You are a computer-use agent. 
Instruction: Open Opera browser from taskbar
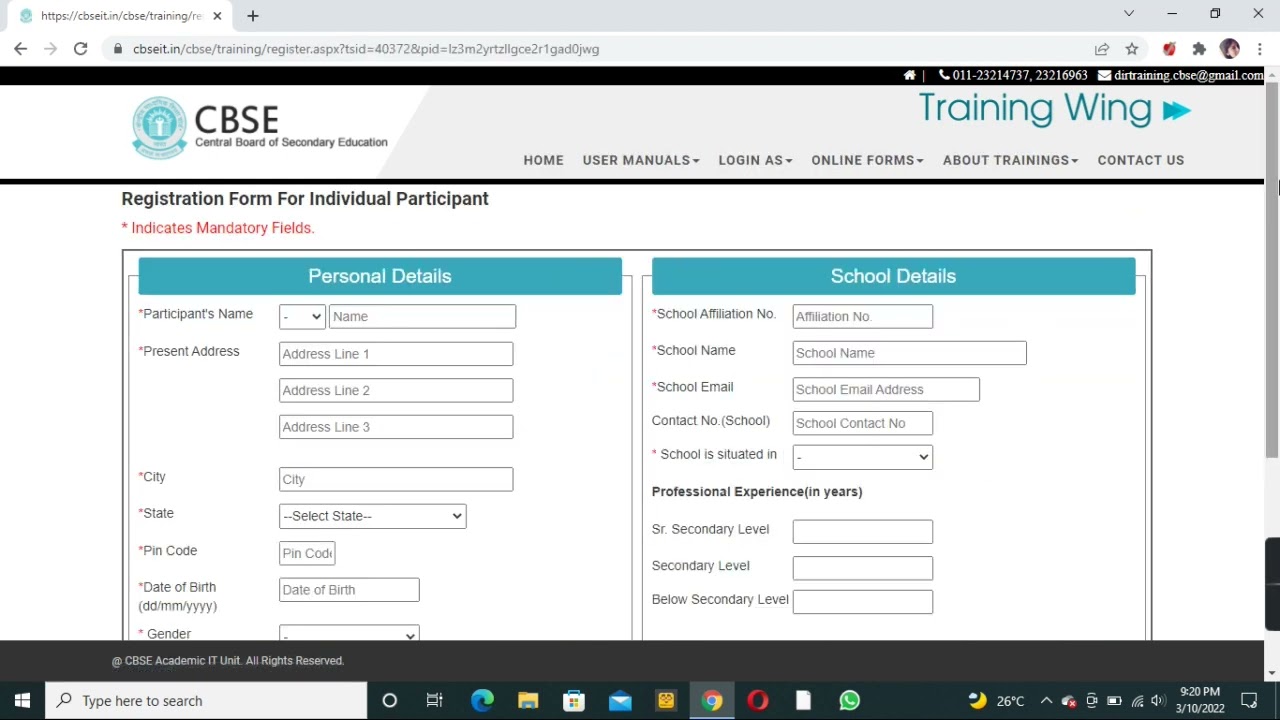click(757, 700)
